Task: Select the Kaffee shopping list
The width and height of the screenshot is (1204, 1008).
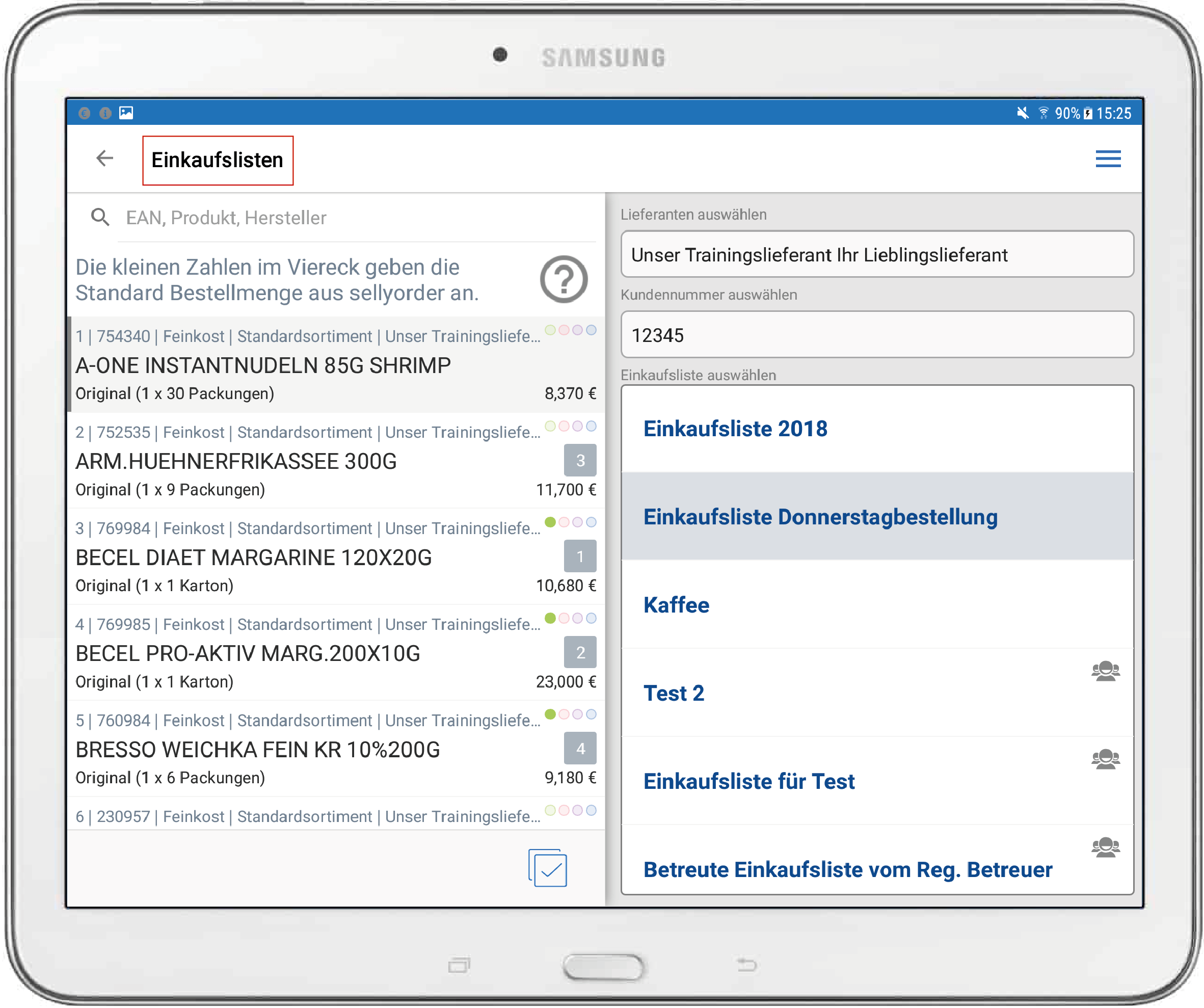Action: [677, 605]
